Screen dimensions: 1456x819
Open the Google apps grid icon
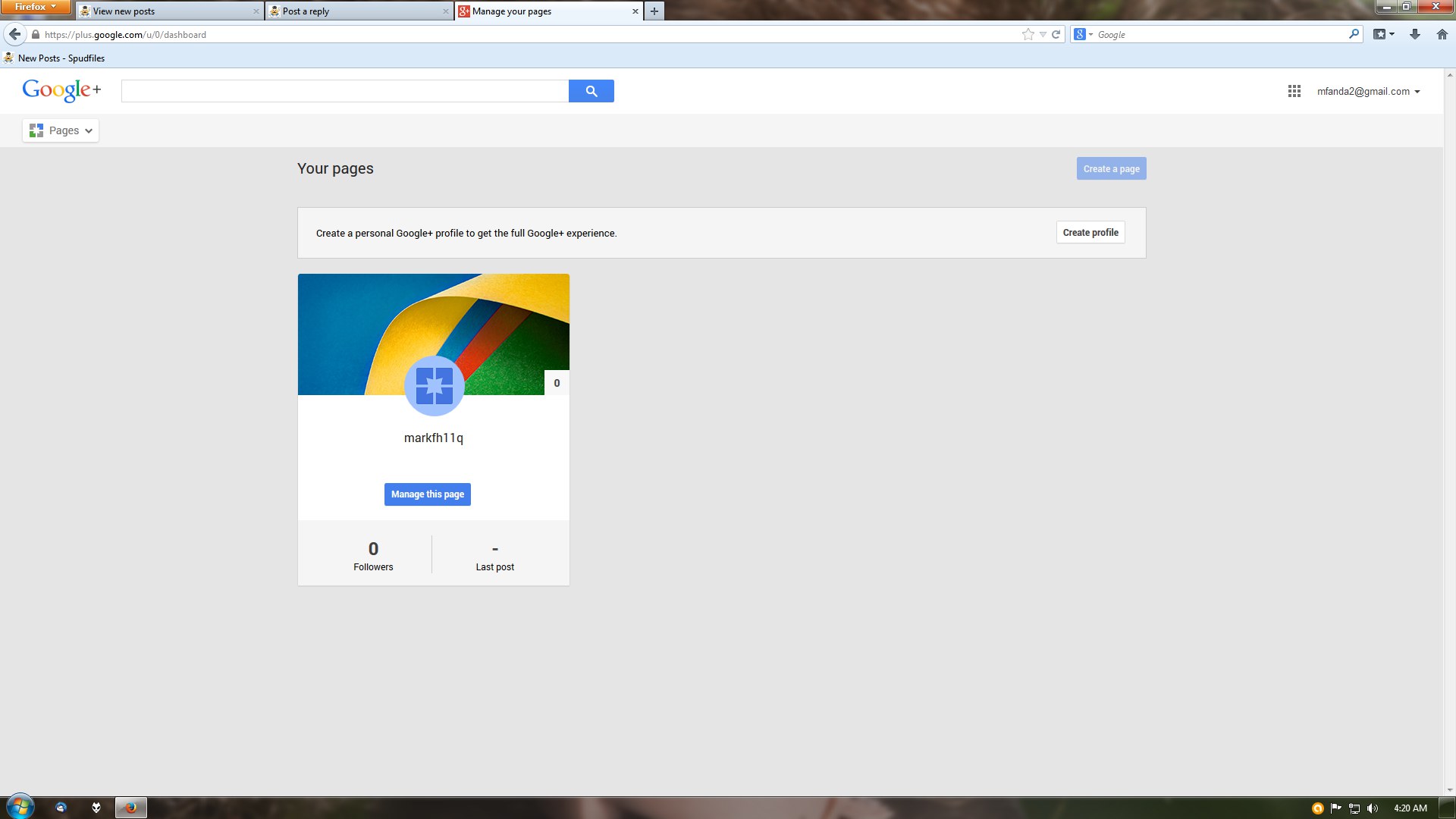[x=1294, y=91]
